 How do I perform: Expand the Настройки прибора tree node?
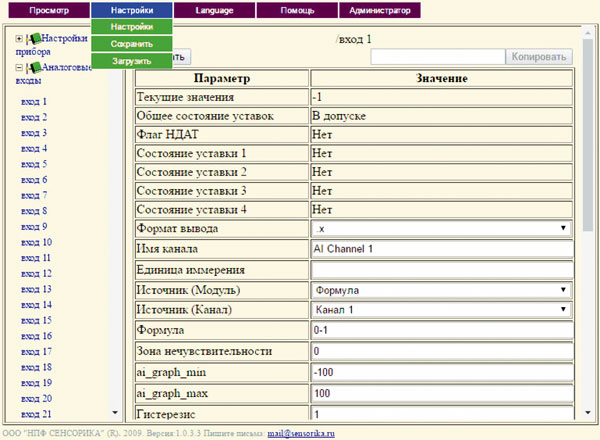click(19, 39)
